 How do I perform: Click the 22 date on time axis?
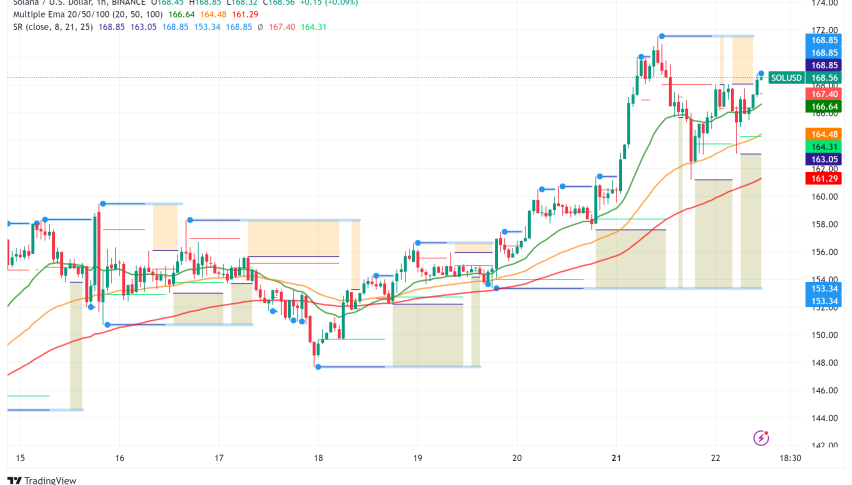tap(716, 458)
